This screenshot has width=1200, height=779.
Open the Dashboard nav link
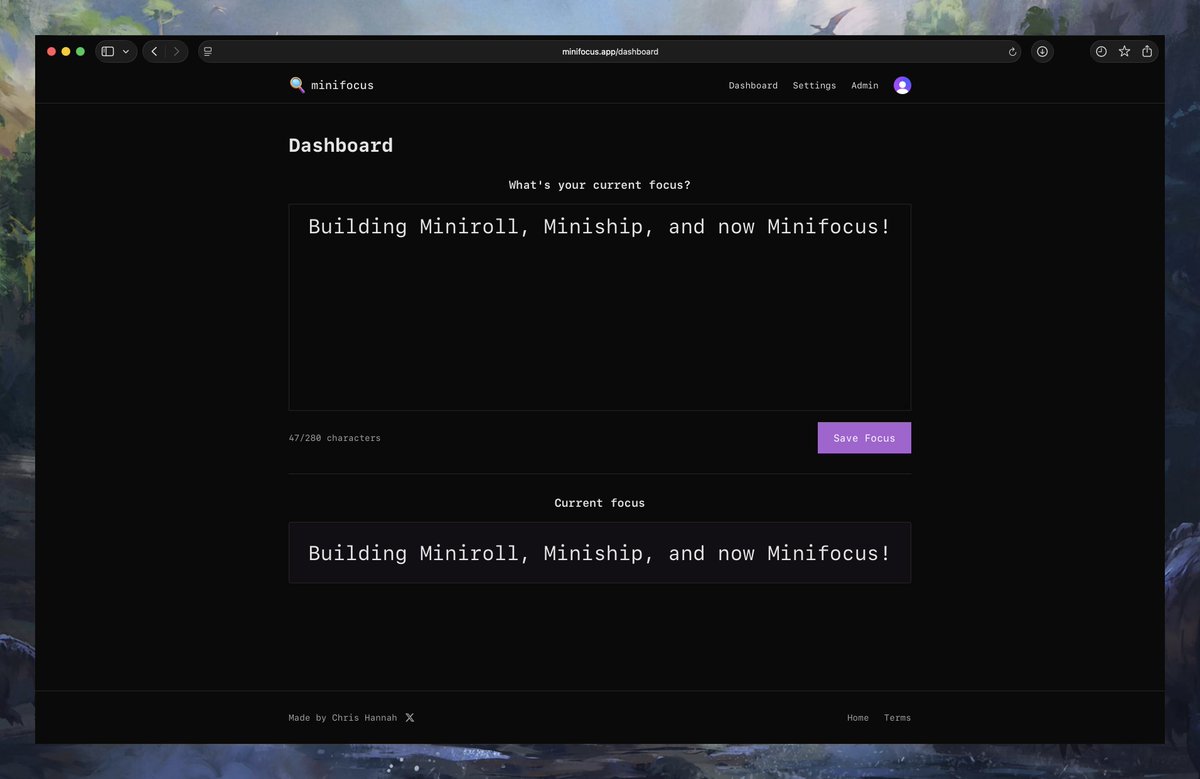click(x=753, y=86)
